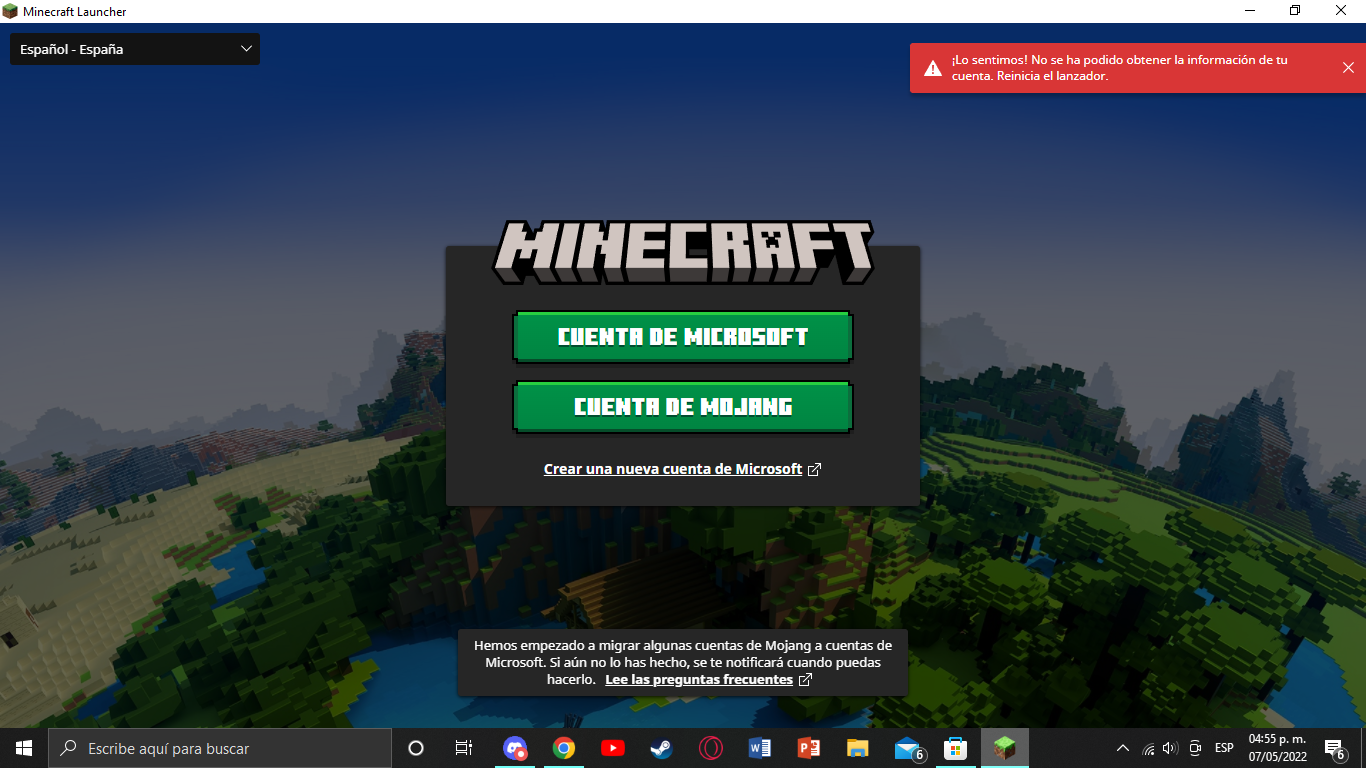Launch Opera browser from the taskbar
This screenshot has height=768, width=1366.
pos(711,748)
